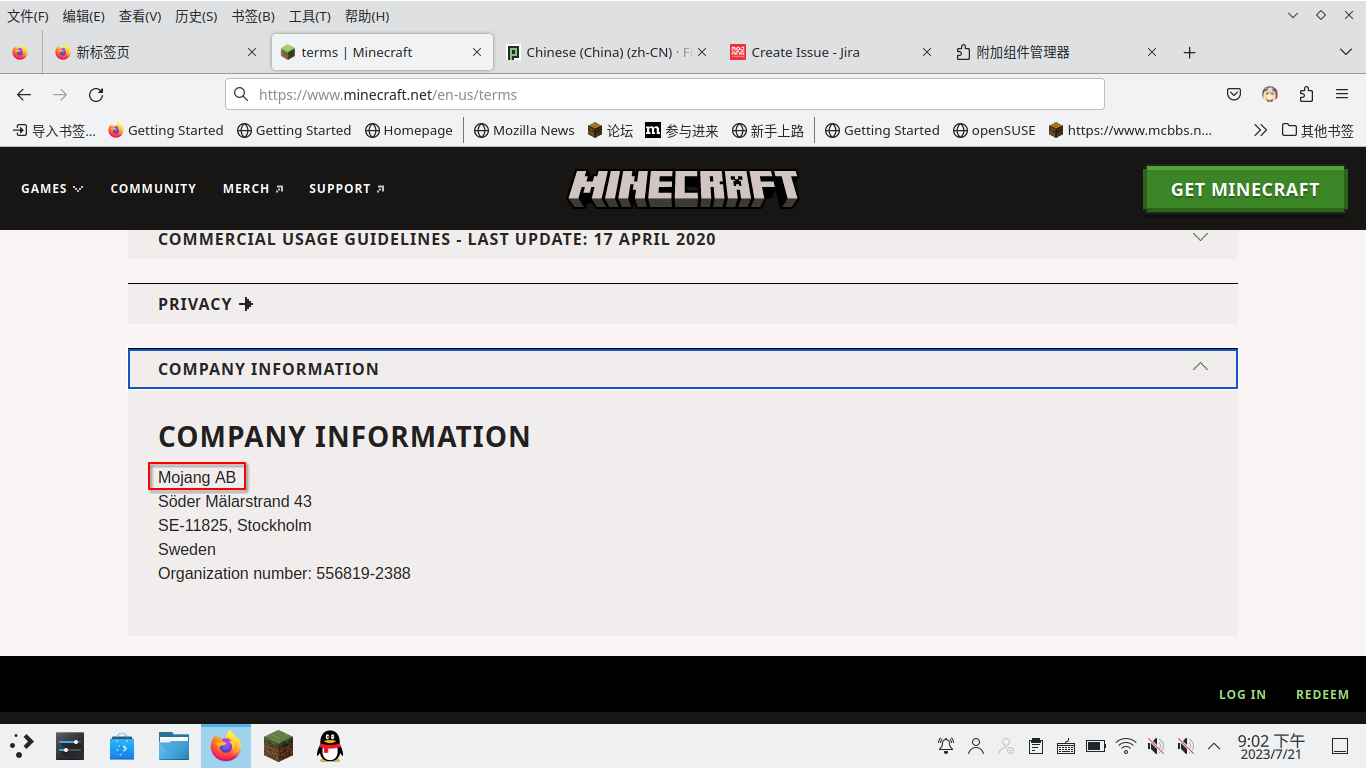Open a new browser tab
Screen dimensions: 1366x768
click(1189, 52)
